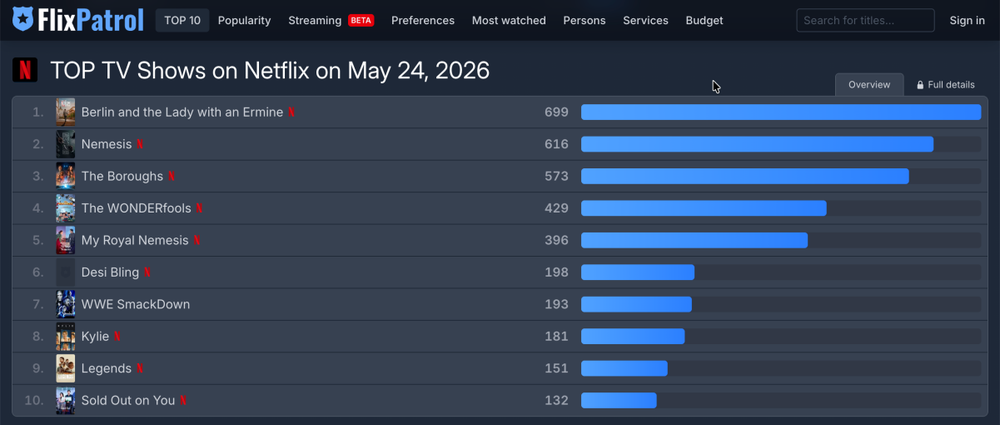The height and width of the screenshot is (425, 1000).
Task: Click the score value 396
Action: coord(556,241)
